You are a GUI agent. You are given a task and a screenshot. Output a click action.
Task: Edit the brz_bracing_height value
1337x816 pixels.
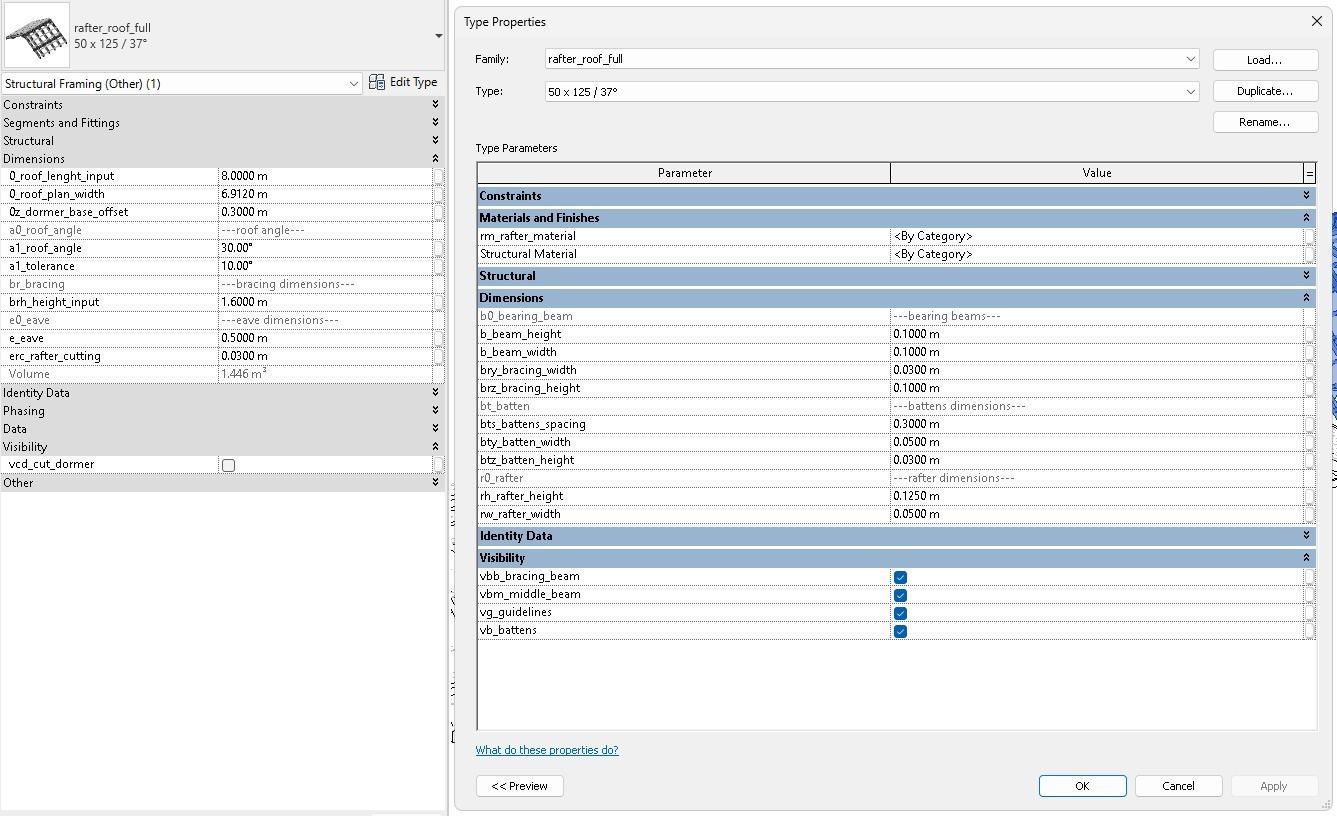[x=1096, y=388]
